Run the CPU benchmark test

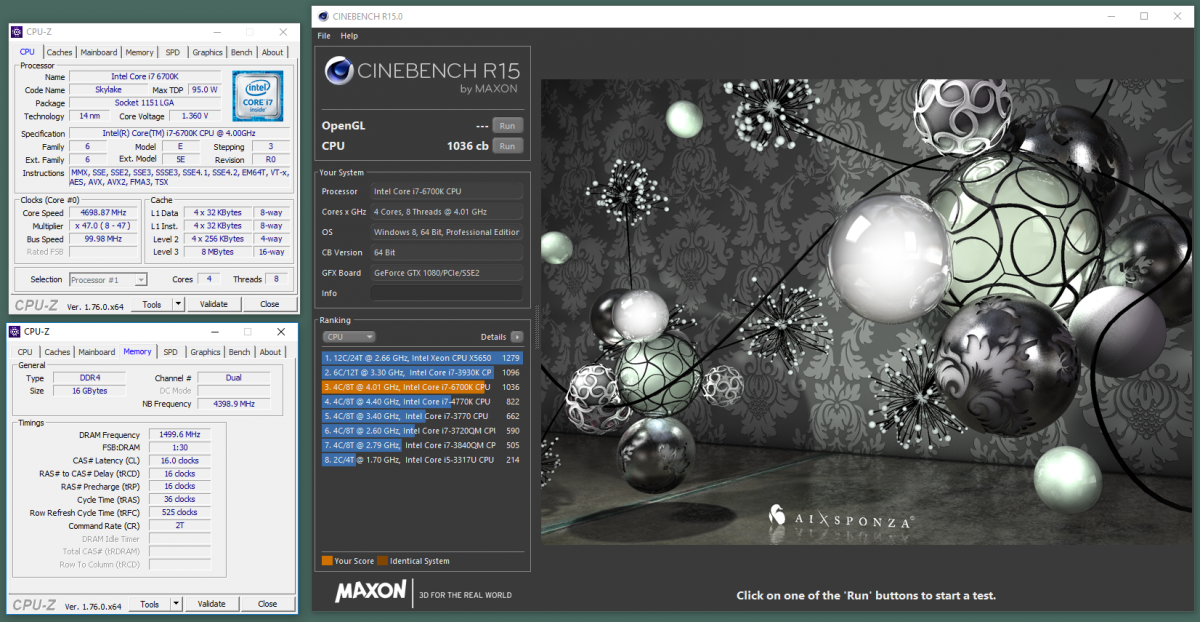tap(508, 146)
